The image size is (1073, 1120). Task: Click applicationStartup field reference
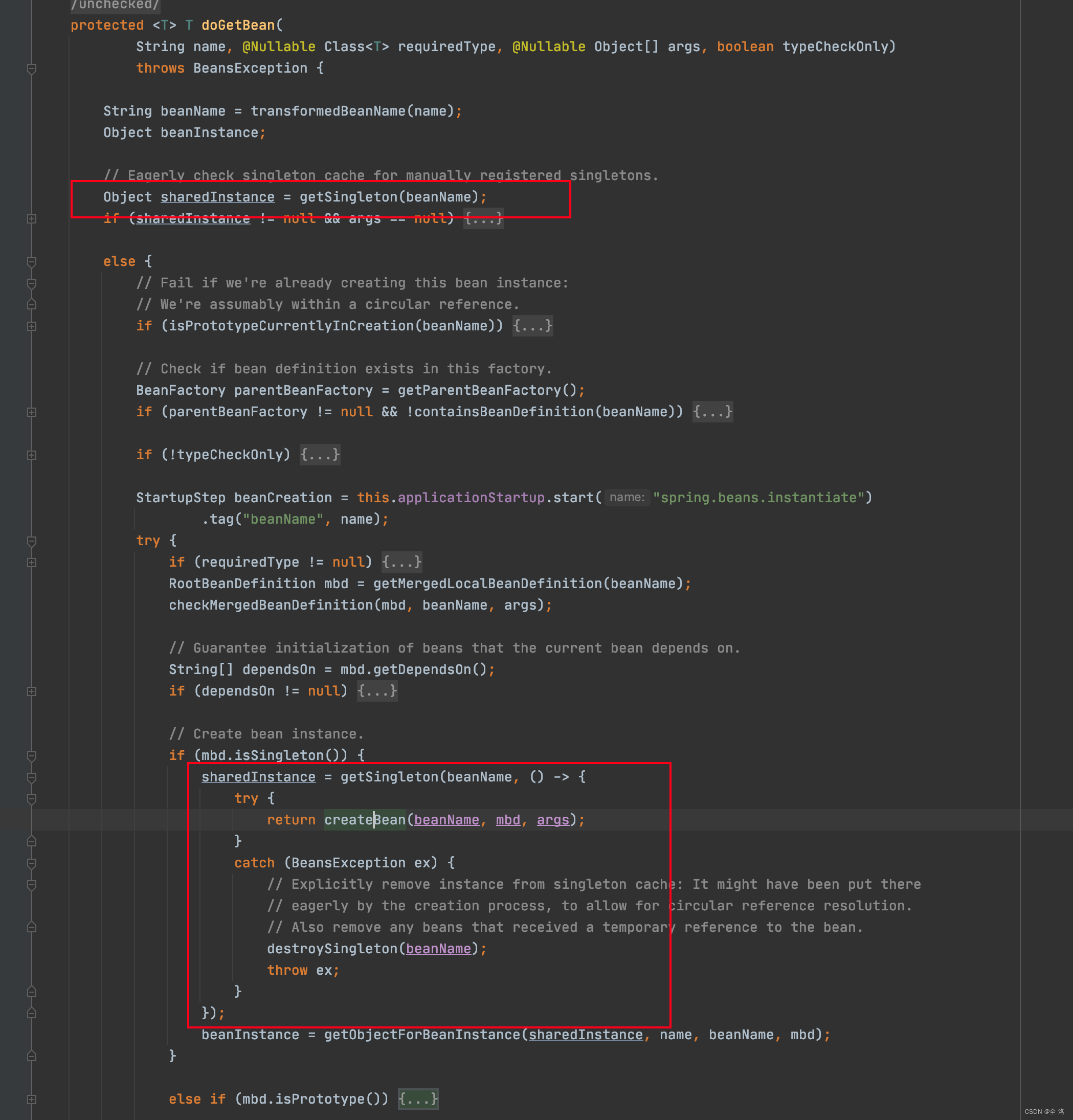(472, 498)
